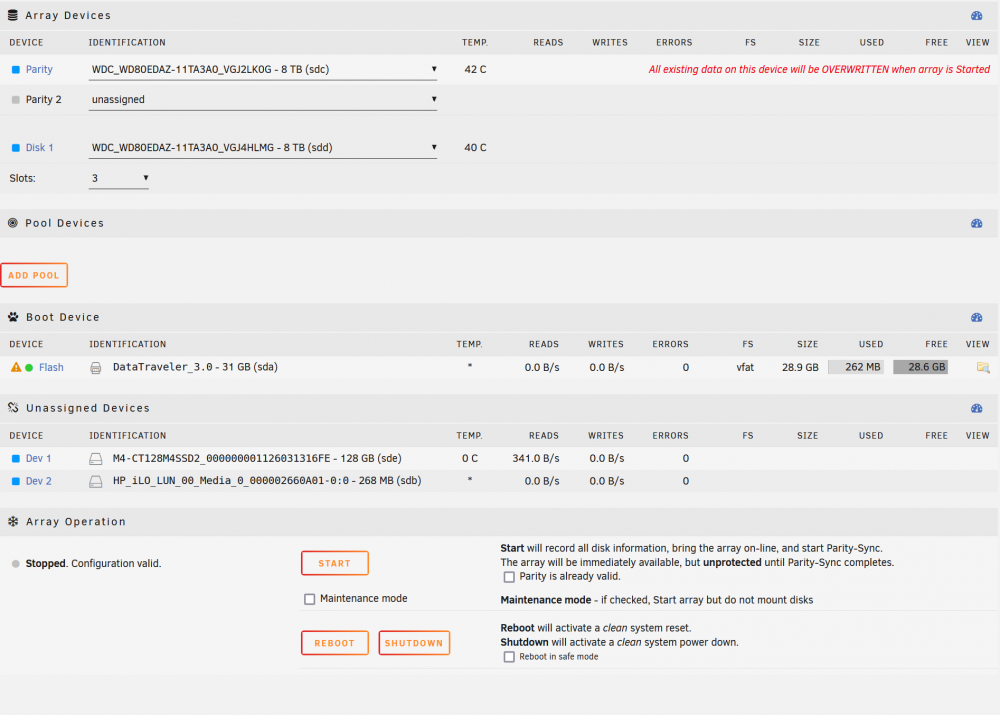Click the Flash 262 MB used bar
Viewport: 1000px width, 715px height.
click(x=856, y=367)
